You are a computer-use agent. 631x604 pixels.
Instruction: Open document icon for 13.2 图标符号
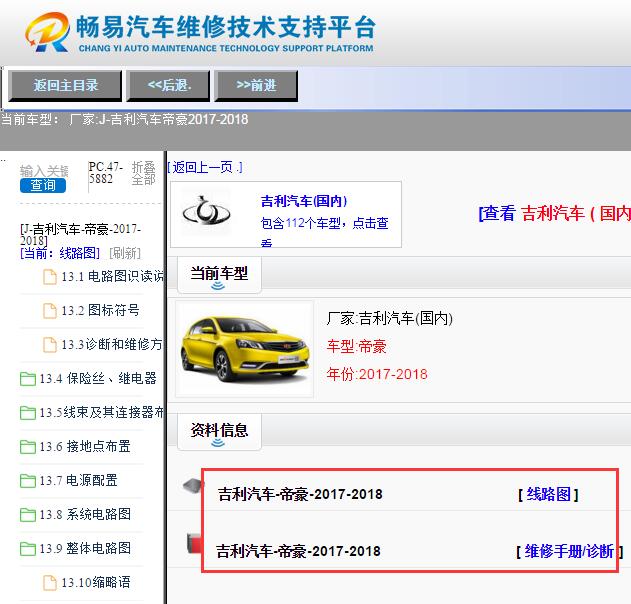click(x=50, y=311)
